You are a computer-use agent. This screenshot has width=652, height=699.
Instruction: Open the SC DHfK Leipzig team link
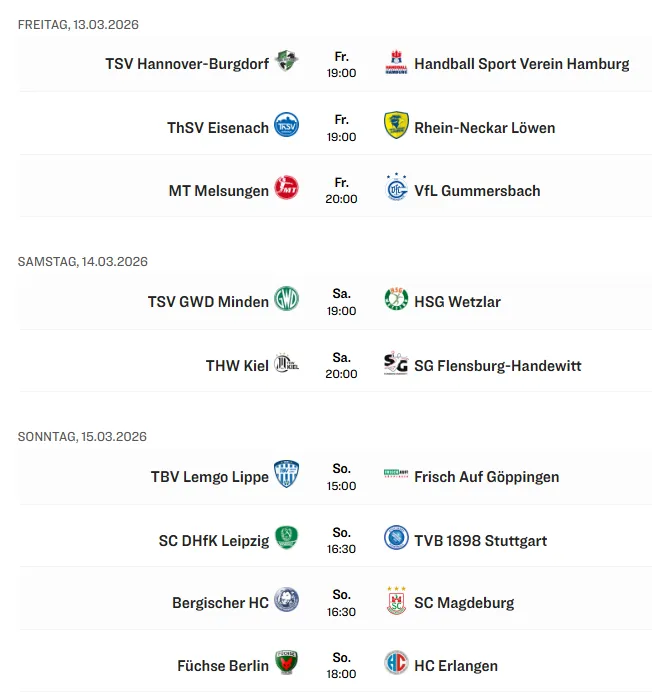tap(213, 540)
